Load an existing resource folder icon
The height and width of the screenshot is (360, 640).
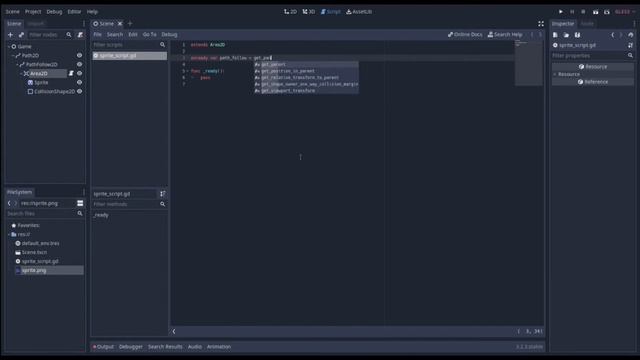[x=567, y=35]
